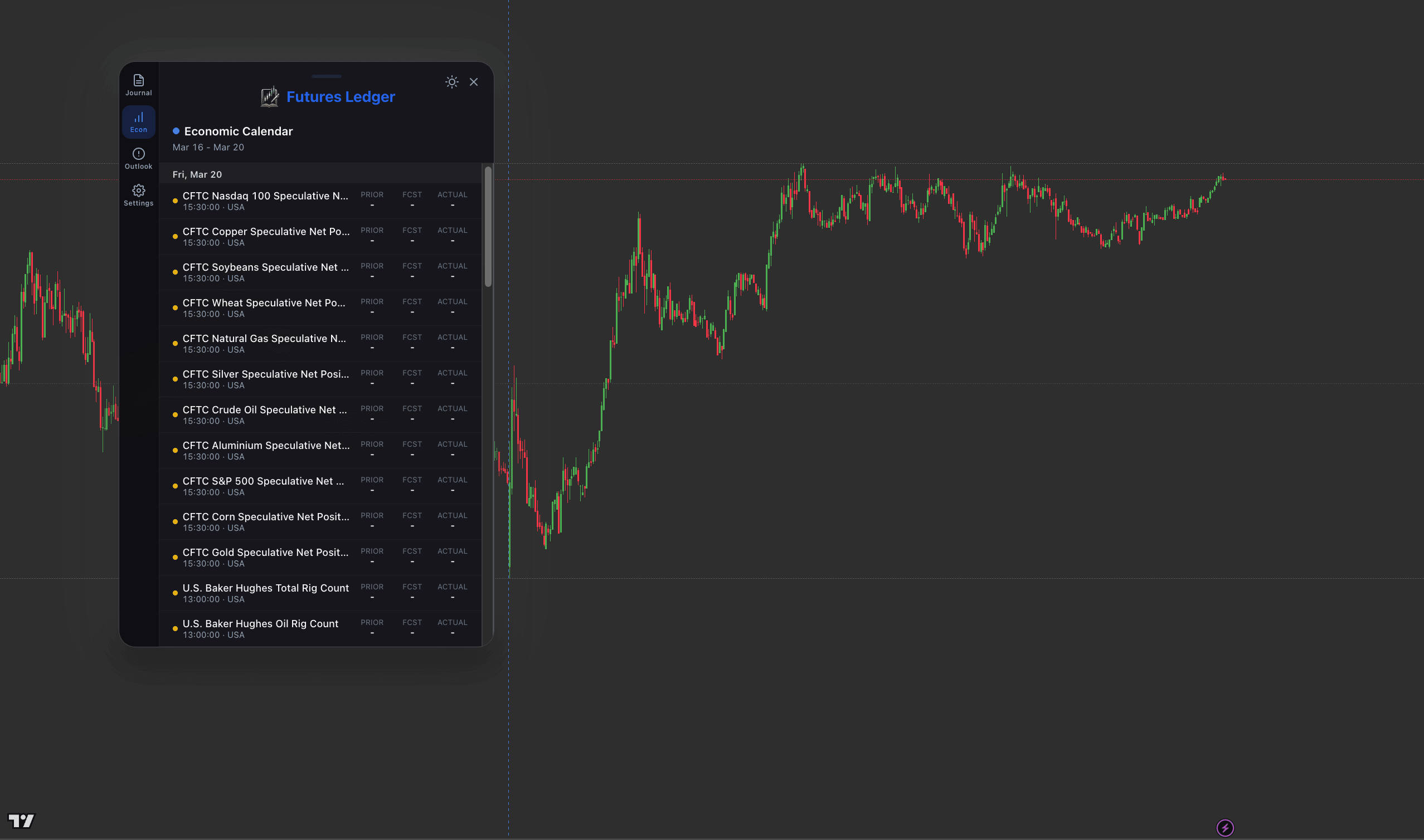Click the Outlook exclamation icon
This screenshot has height=840, width=1424.
[x=138, y=153]
